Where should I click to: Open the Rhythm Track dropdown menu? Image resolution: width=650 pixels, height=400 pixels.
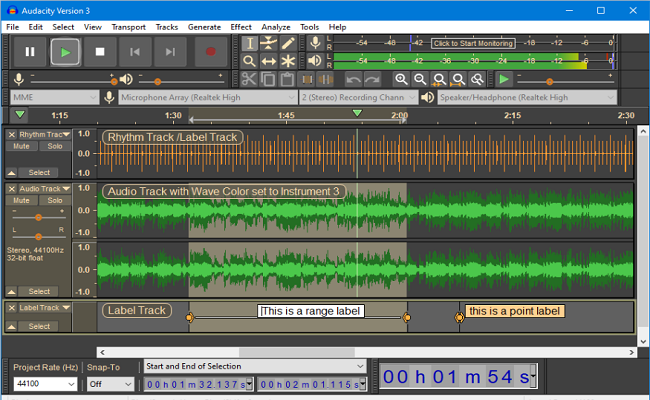(45, 135)
